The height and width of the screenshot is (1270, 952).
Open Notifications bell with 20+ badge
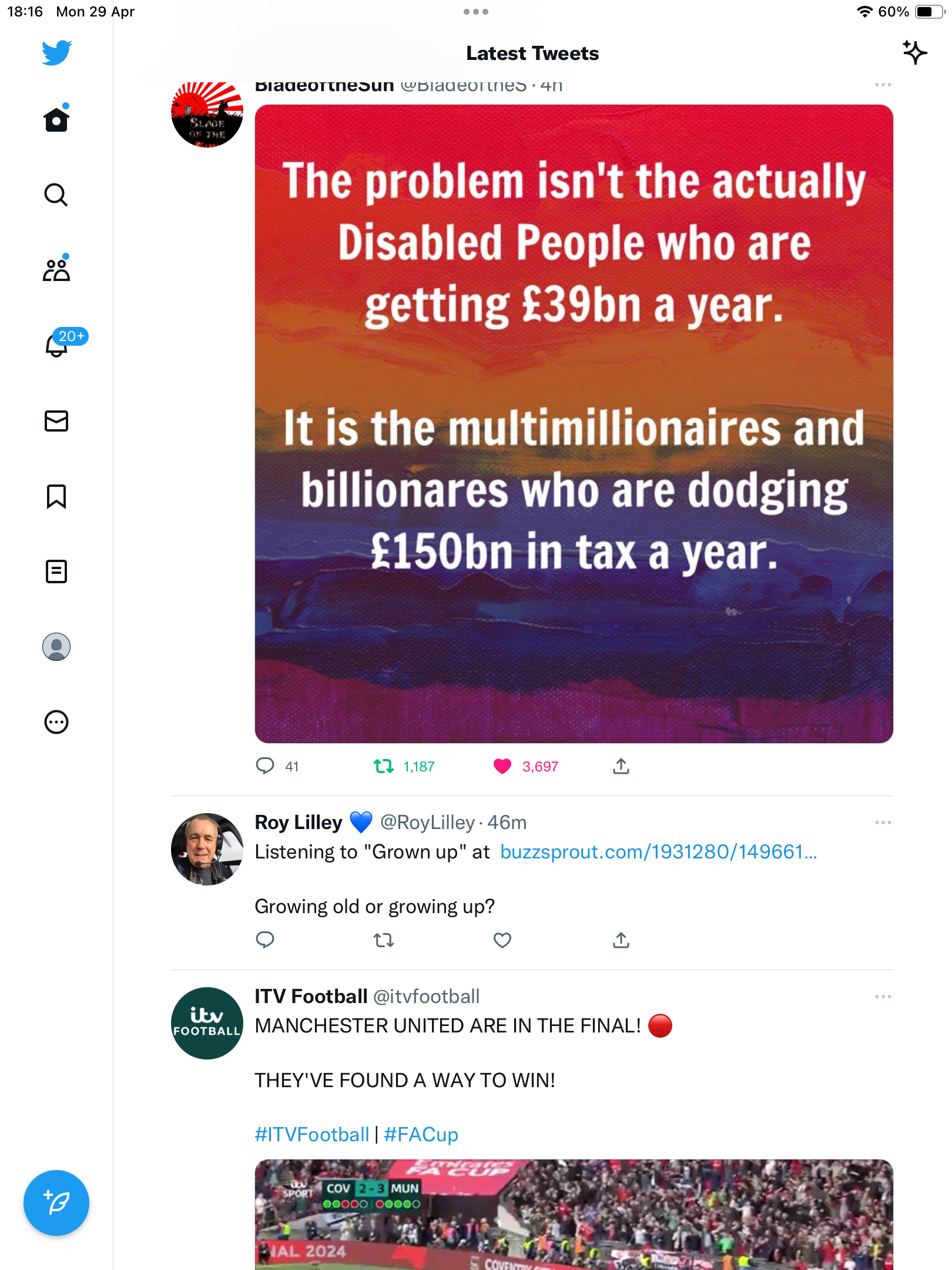56,345
